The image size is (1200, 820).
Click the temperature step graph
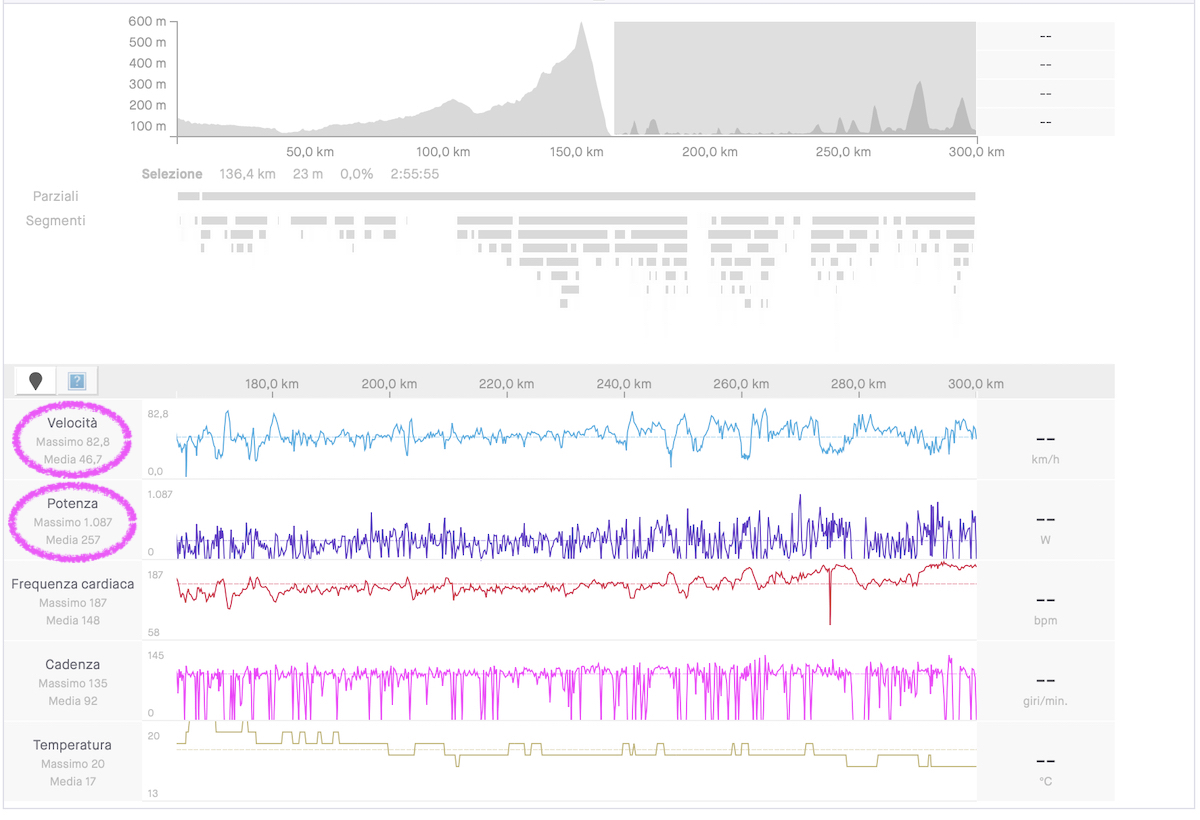576,747
